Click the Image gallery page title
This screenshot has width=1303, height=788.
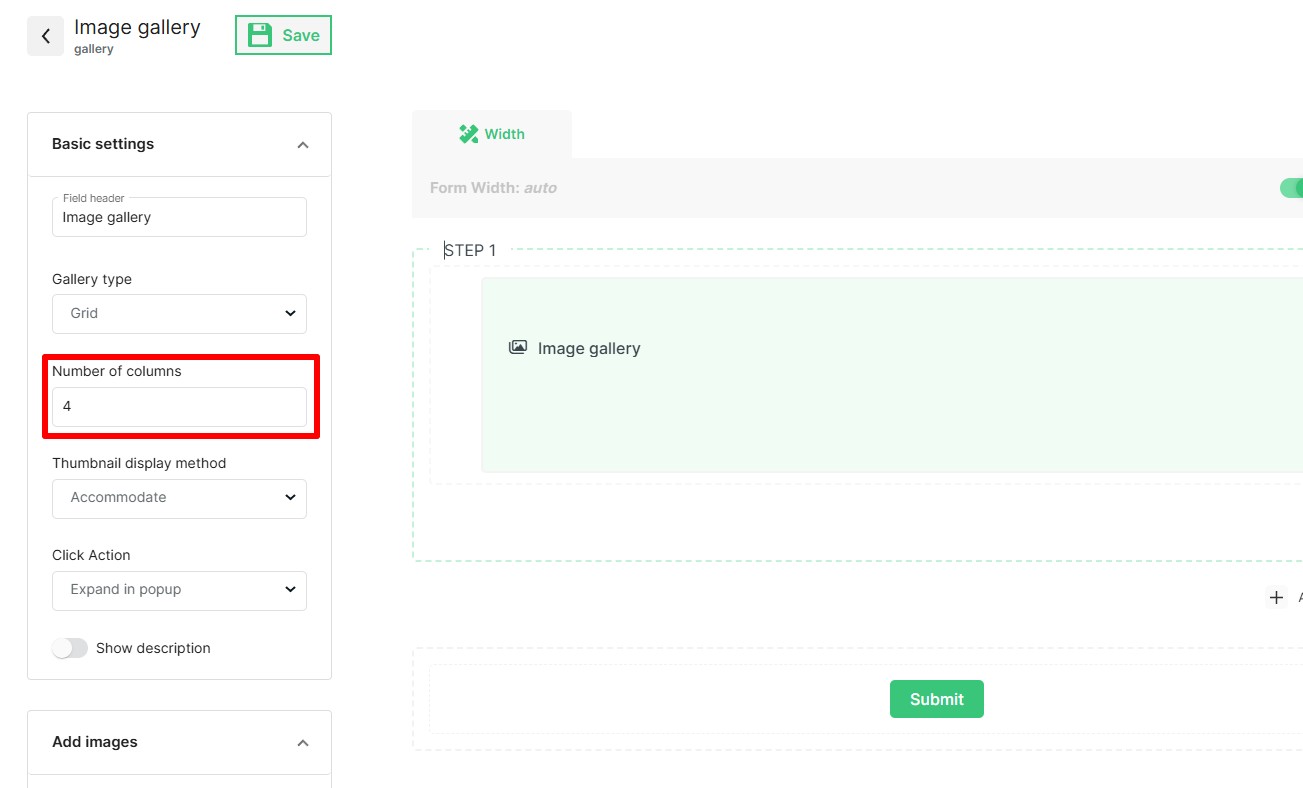pos(137,27)
